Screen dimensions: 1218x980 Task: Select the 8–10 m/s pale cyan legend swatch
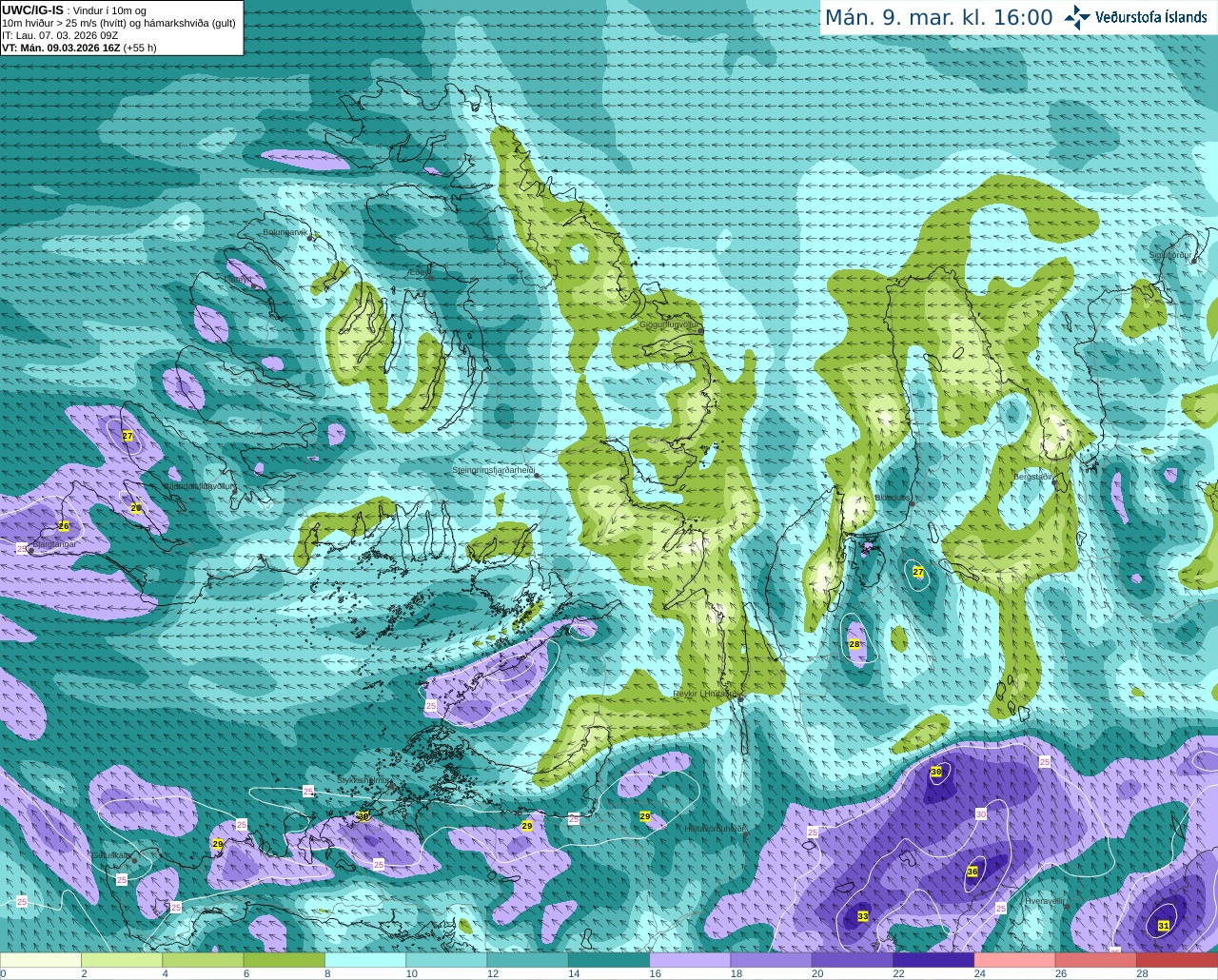(x=365, y=960)
